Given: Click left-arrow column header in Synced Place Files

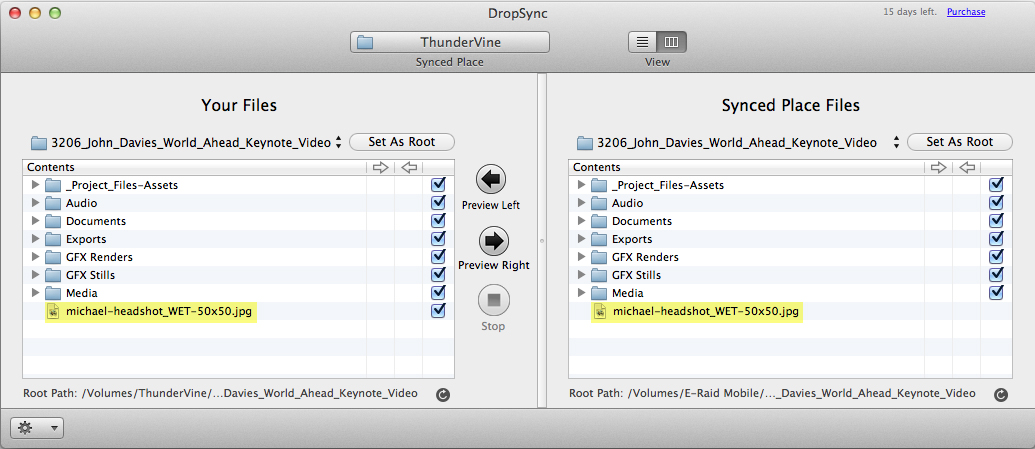Looking at the screenshot, I should click(x=967, y=168).
